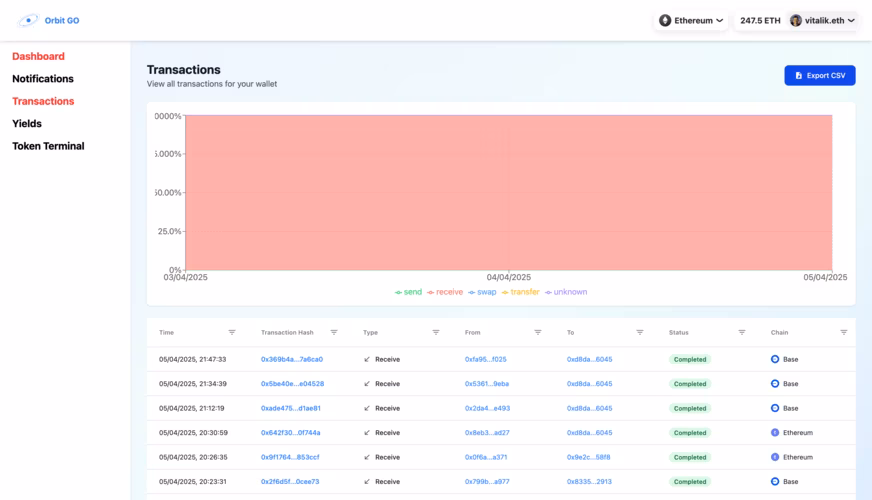872x500 pixels.
Task: Open the To column filter icon
Action: point(640,333)
